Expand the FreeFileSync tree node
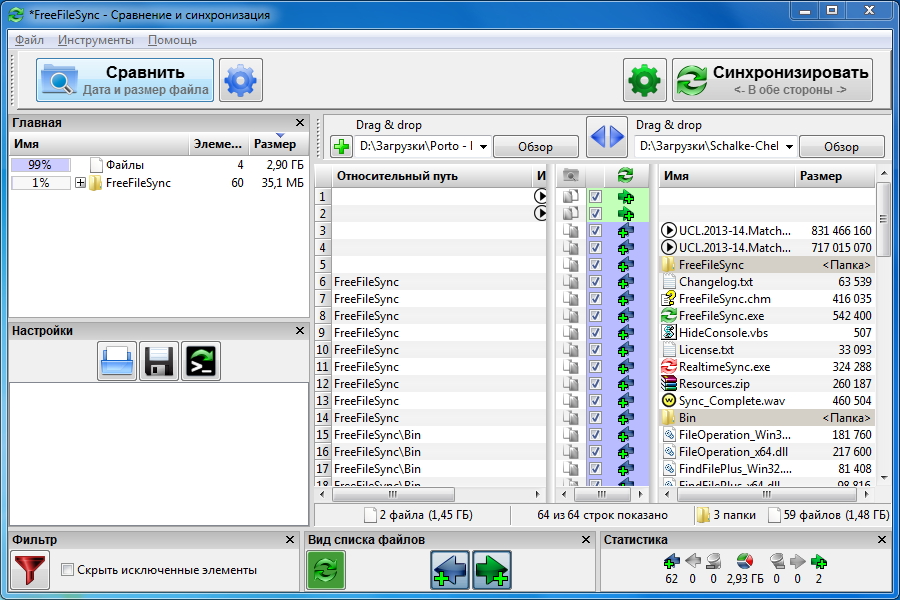Image resolution: width=900 pixels, height=600 pixels. 80,183
